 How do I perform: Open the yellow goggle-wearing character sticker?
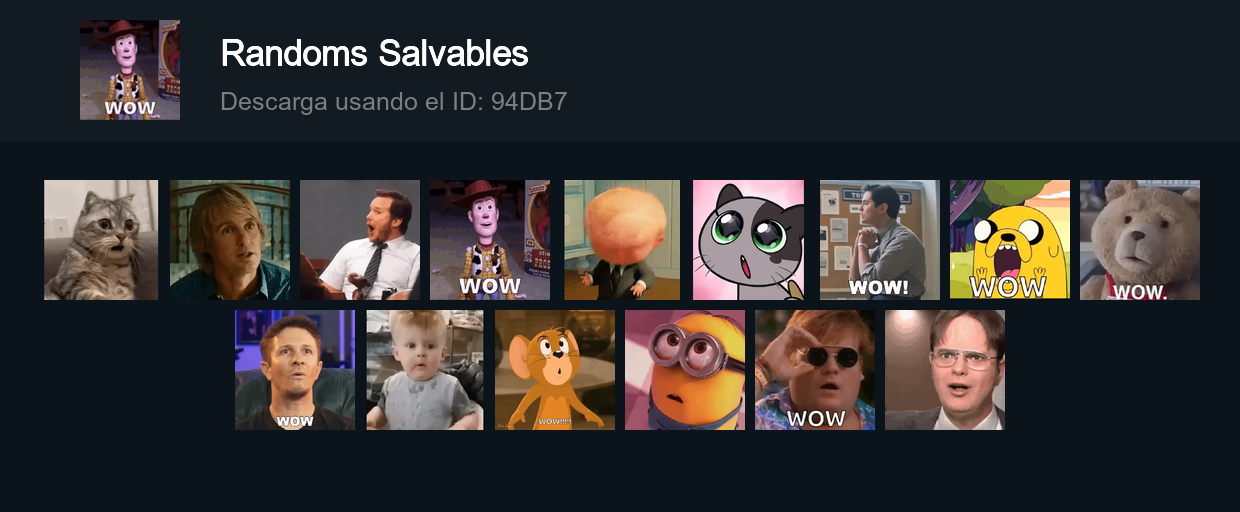point(685,370)
